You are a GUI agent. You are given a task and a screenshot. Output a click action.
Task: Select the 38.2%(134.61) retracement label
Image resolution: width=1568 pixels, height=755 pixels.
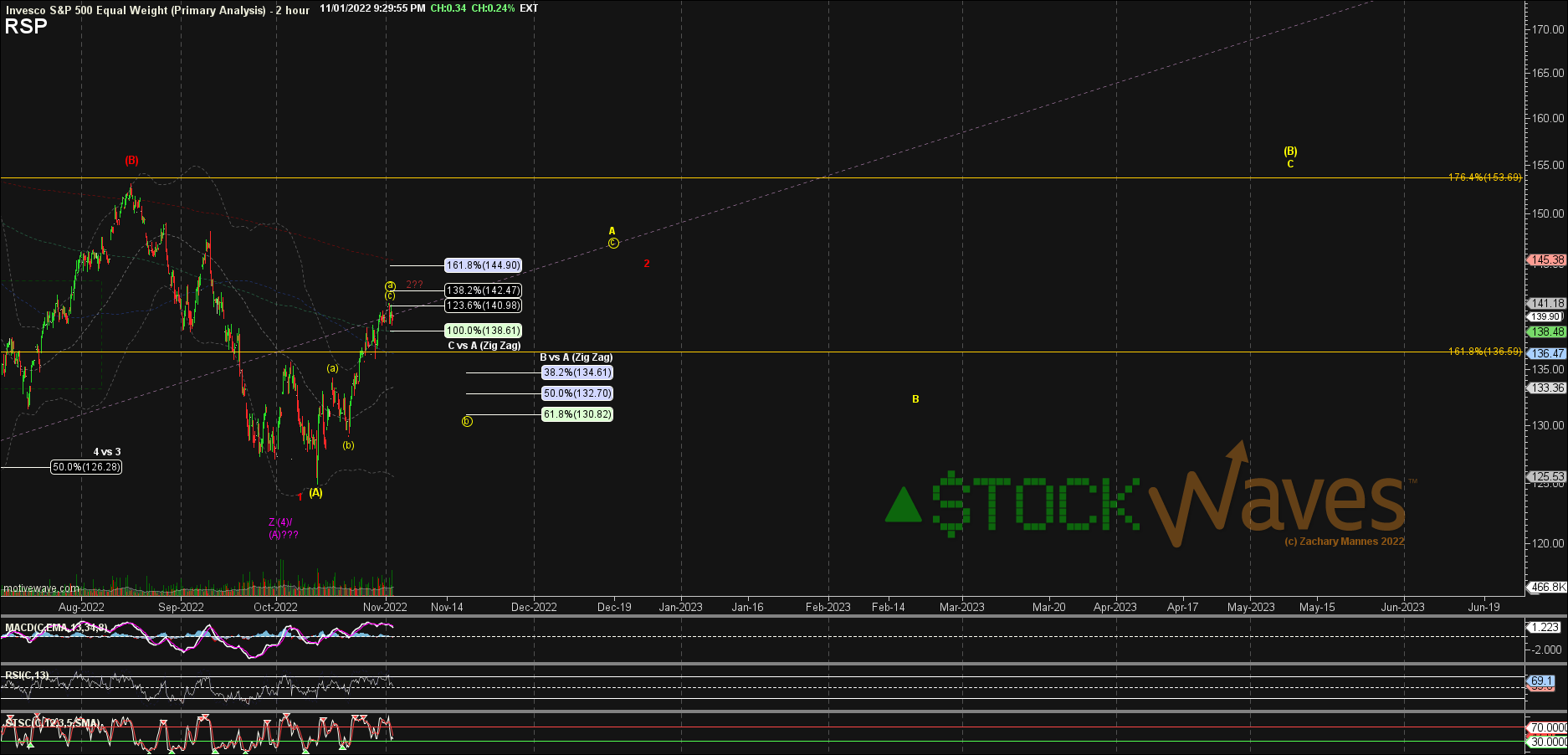coord(577,372)
